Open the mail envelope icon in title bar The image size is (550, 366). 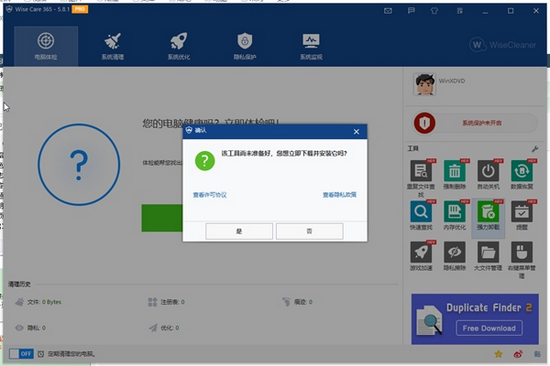click(388, 11)
